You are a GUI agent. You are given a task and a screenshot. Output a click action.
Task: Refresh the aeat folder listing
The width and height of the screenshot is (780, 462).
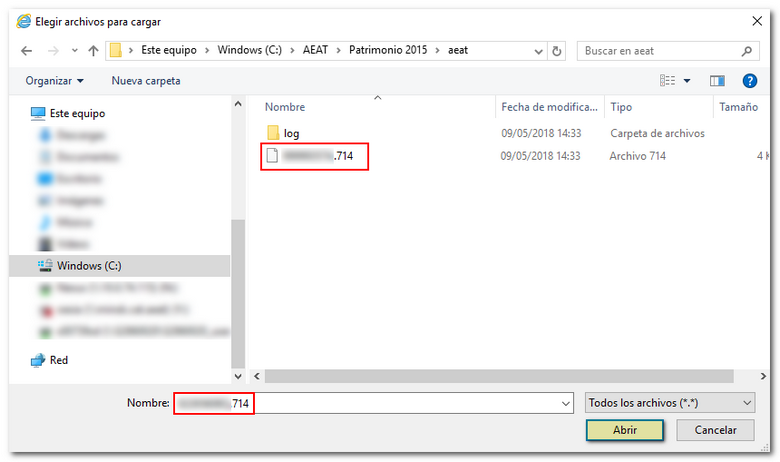click(557, 51)
